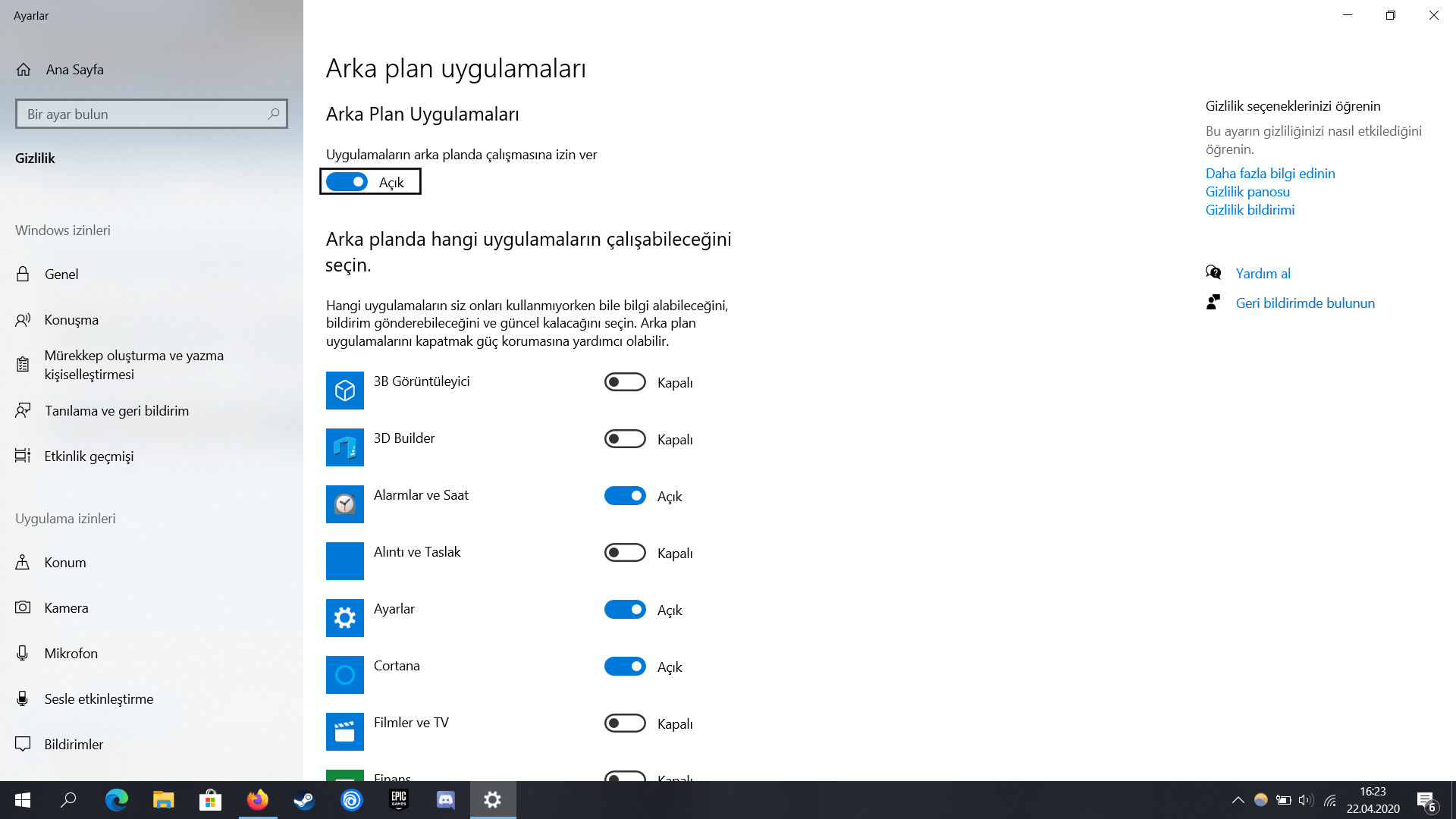Click the search magnifier in the settings box
The image size is (1456, 819).
[274, 114]
